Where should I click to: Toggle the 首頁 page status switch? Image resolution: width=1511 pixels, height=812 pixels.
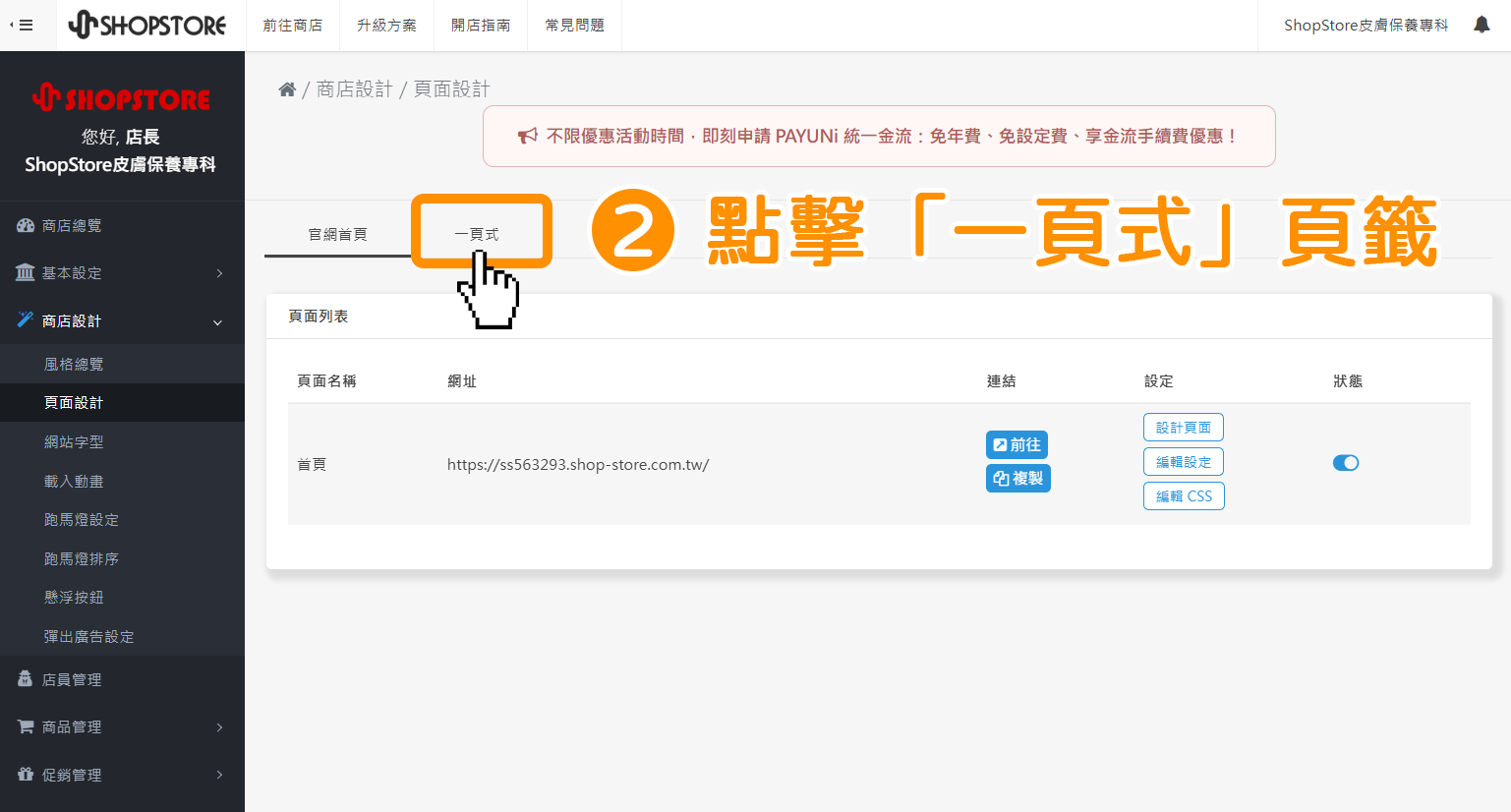pyautogui.click(x=1346, y=463)
